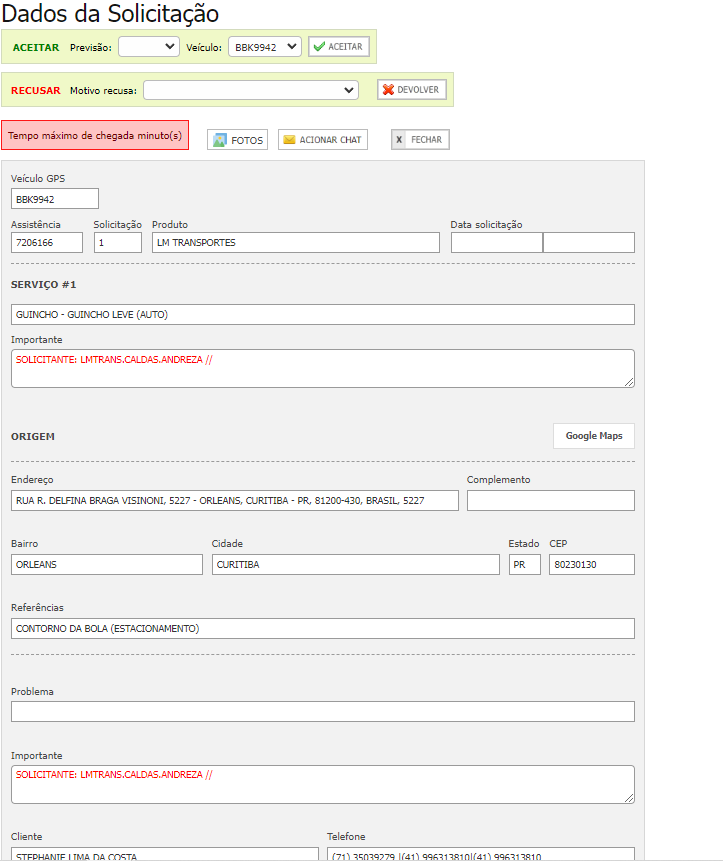Click the first Data solicitação field
The image size is (723, 861).
click(x=496, y=243)
